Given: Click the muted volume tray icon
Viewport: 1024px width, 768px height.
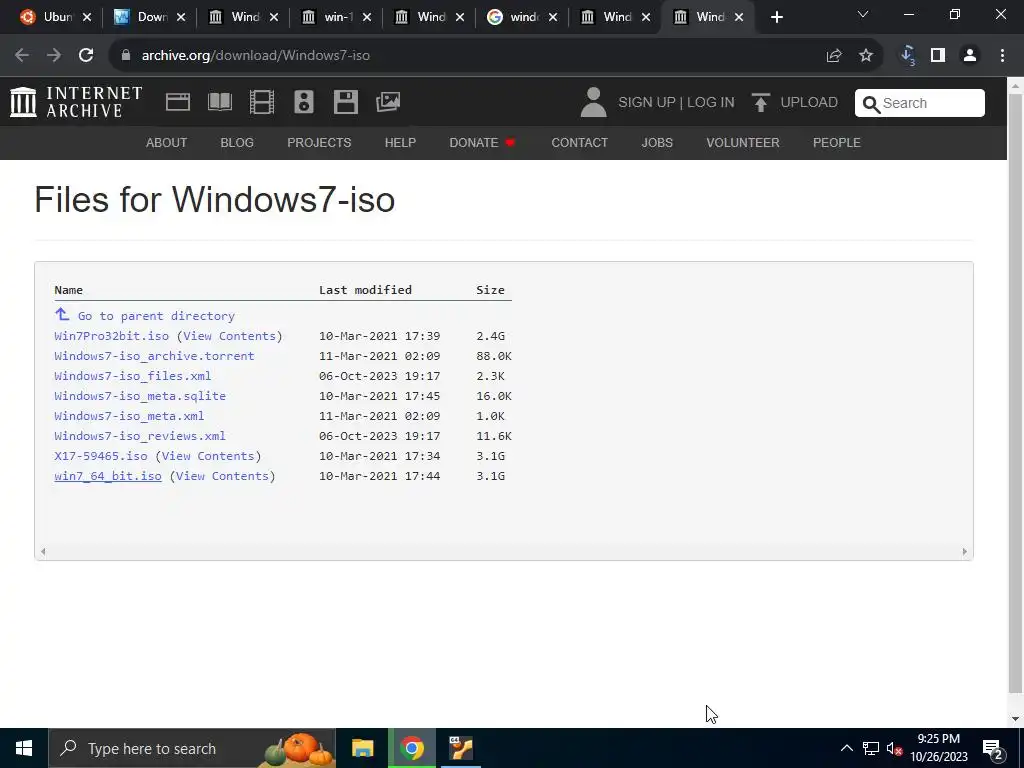Looking at the screenshot, I should 894,748.
